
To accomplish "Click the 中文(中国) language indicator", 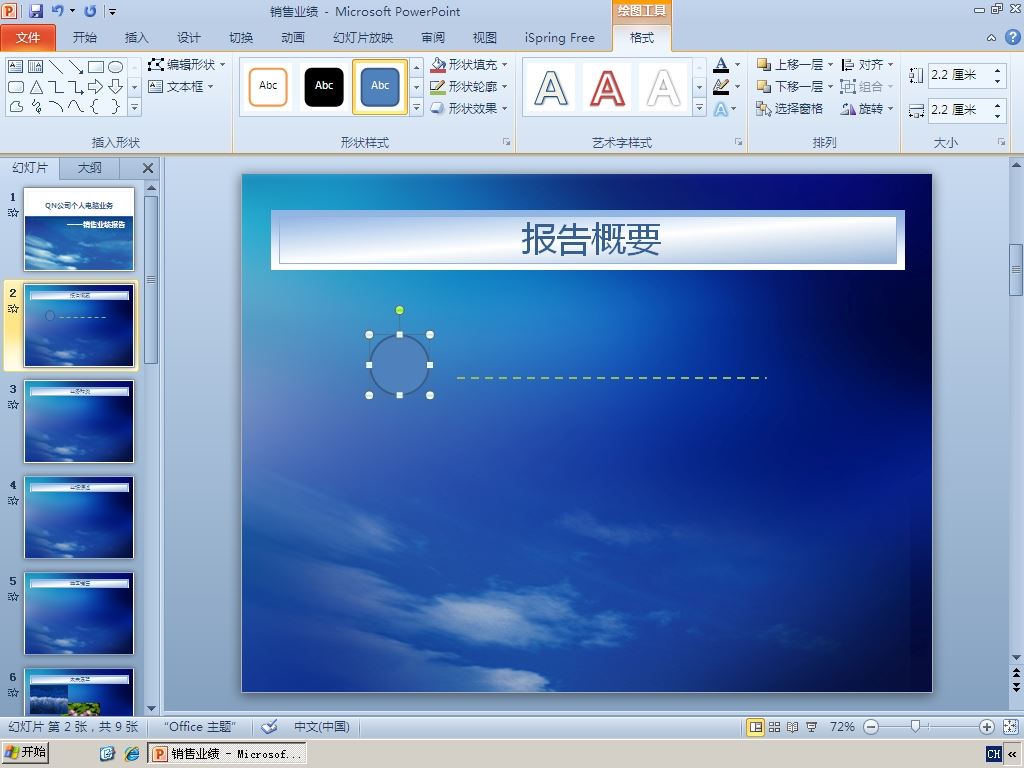I will pos(321,726).
